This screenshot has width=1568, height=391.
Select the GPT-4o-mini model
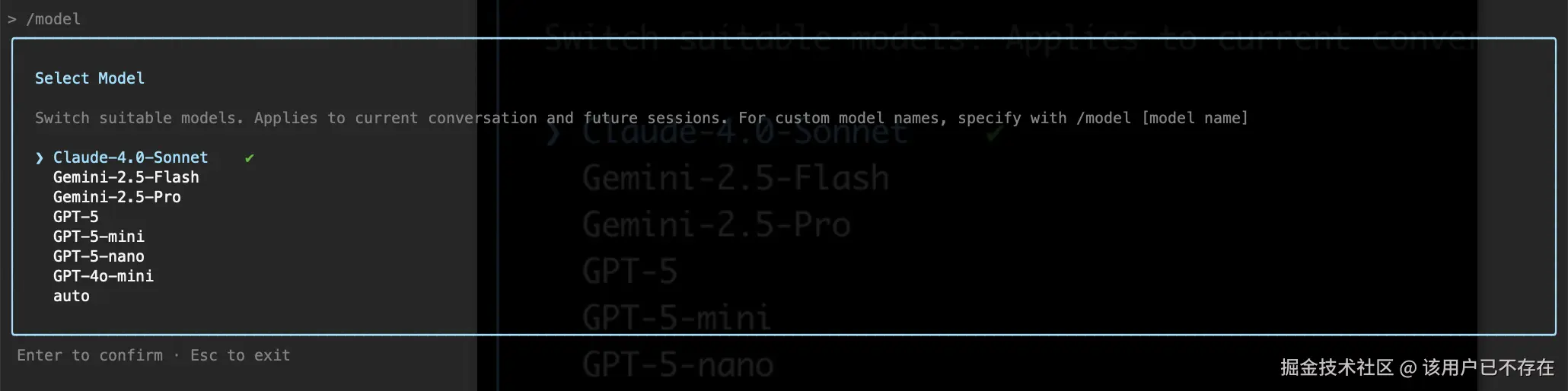click(103, 276)
